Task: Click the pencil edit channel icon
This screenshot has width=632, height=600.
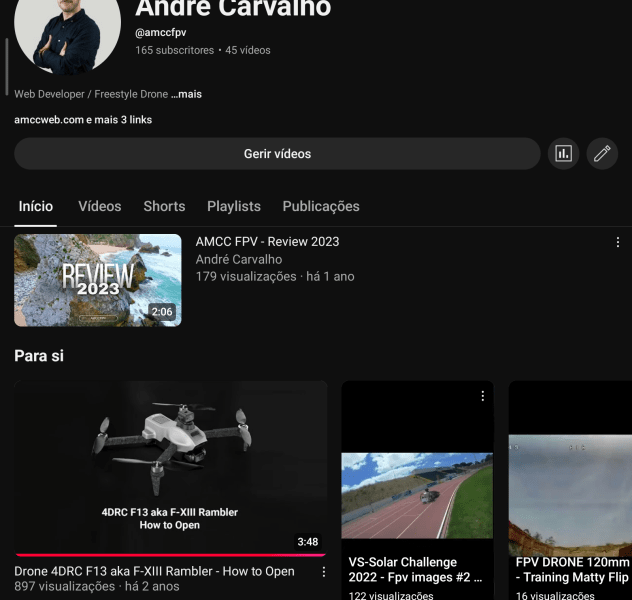Action: 602,154
